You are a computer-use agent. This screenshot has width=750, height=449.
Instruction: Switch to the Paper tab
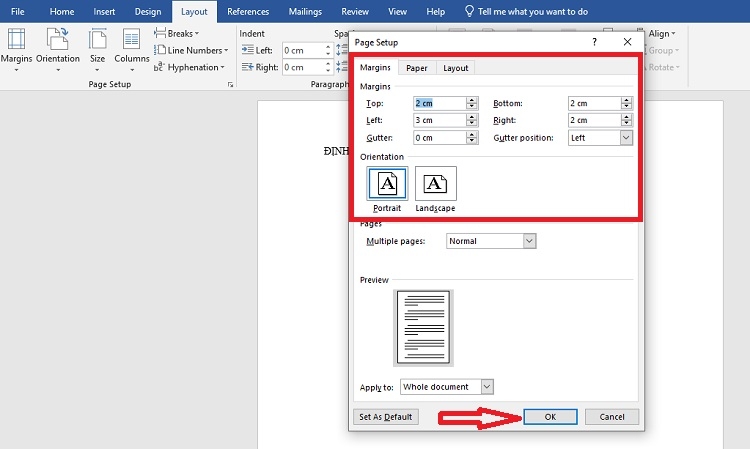[416, 68]
